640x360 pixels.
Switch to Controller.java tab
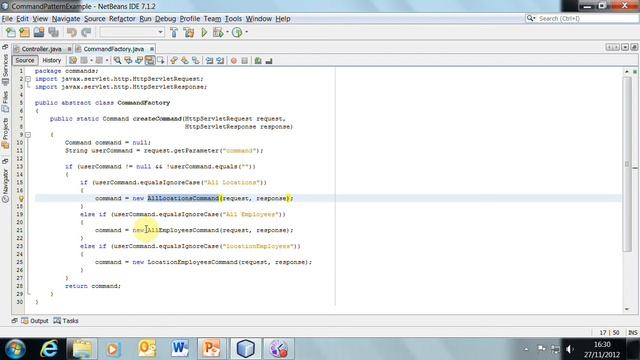(x=41, y=49)
